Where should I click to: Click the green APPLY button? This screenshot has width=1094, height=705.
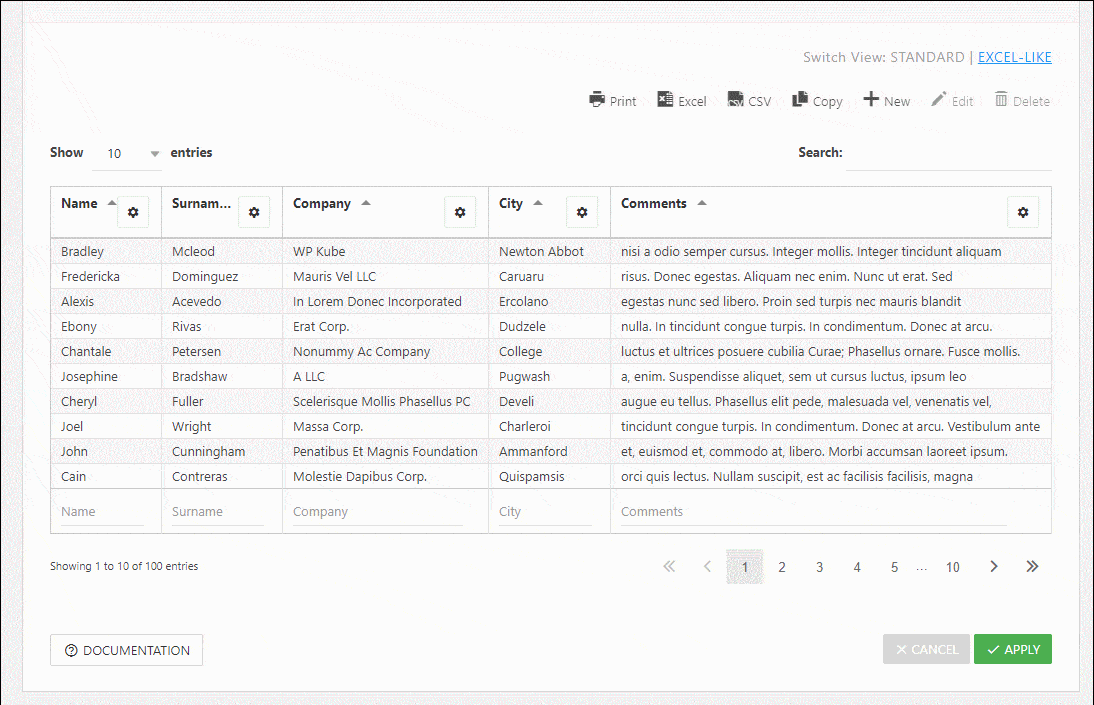coord(1013,649)
